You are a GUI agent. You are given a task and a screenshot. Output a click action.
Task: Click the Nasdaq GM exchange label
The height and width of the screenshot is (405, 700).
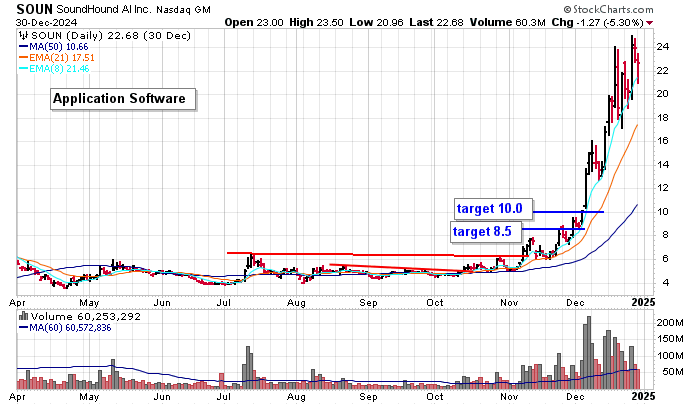pos(183,9)
